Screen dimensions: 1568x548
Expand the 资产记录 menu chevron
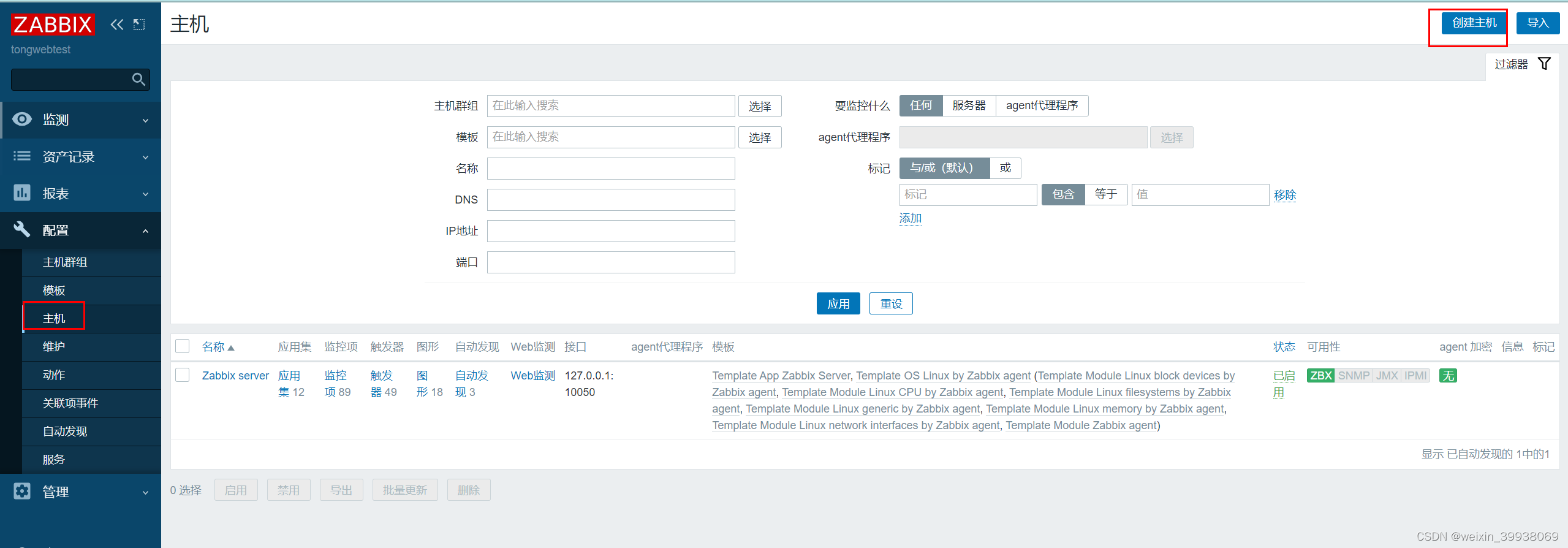[145, 158]
